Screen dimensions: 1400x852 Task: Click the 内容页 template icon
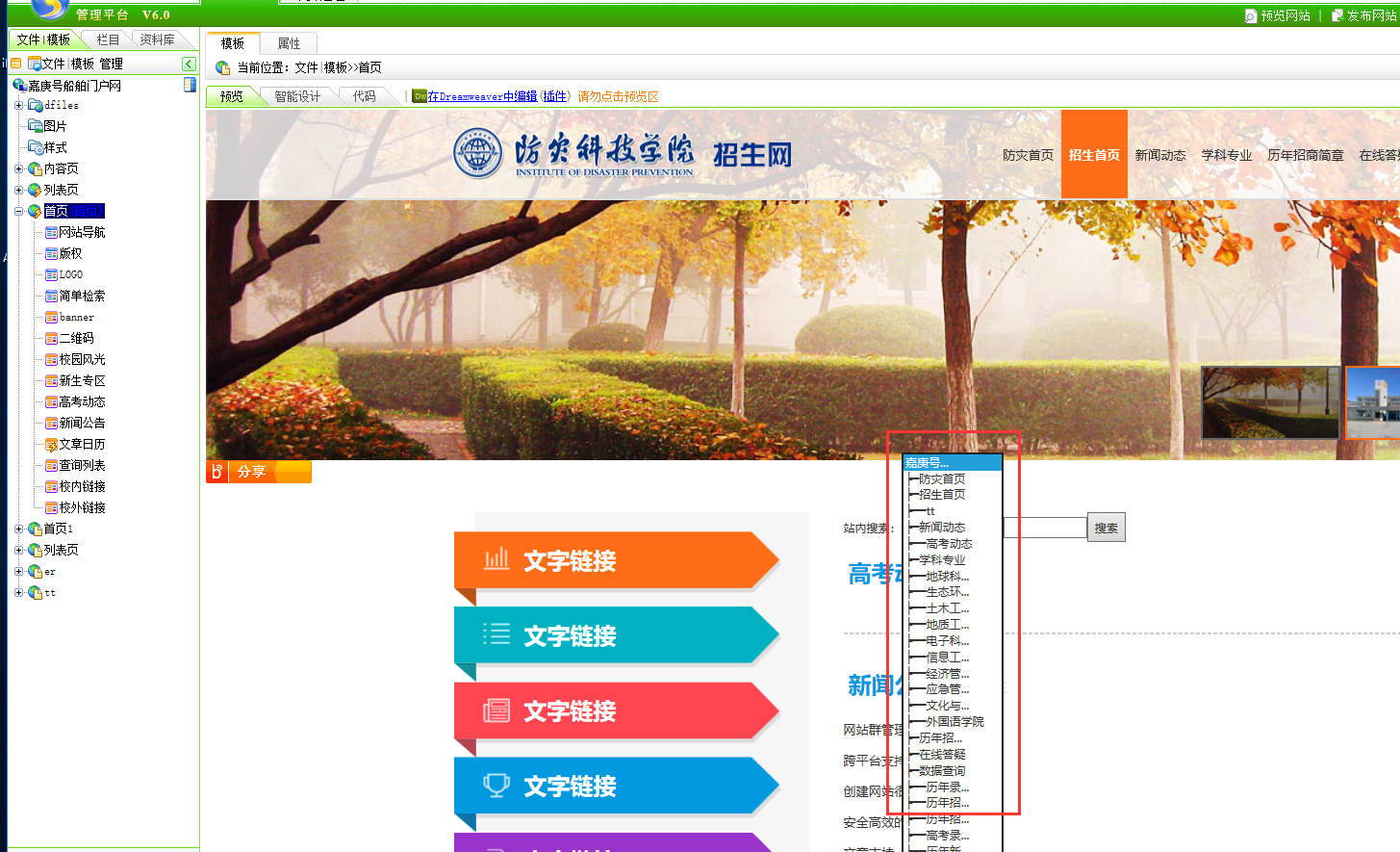pos(35,168)
